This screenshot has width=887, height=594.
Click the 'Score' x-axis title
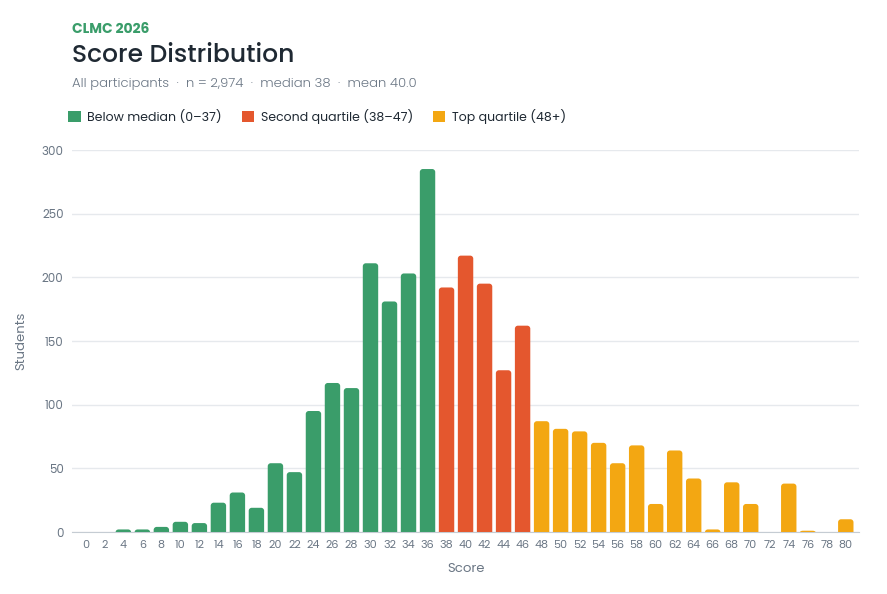466,567
